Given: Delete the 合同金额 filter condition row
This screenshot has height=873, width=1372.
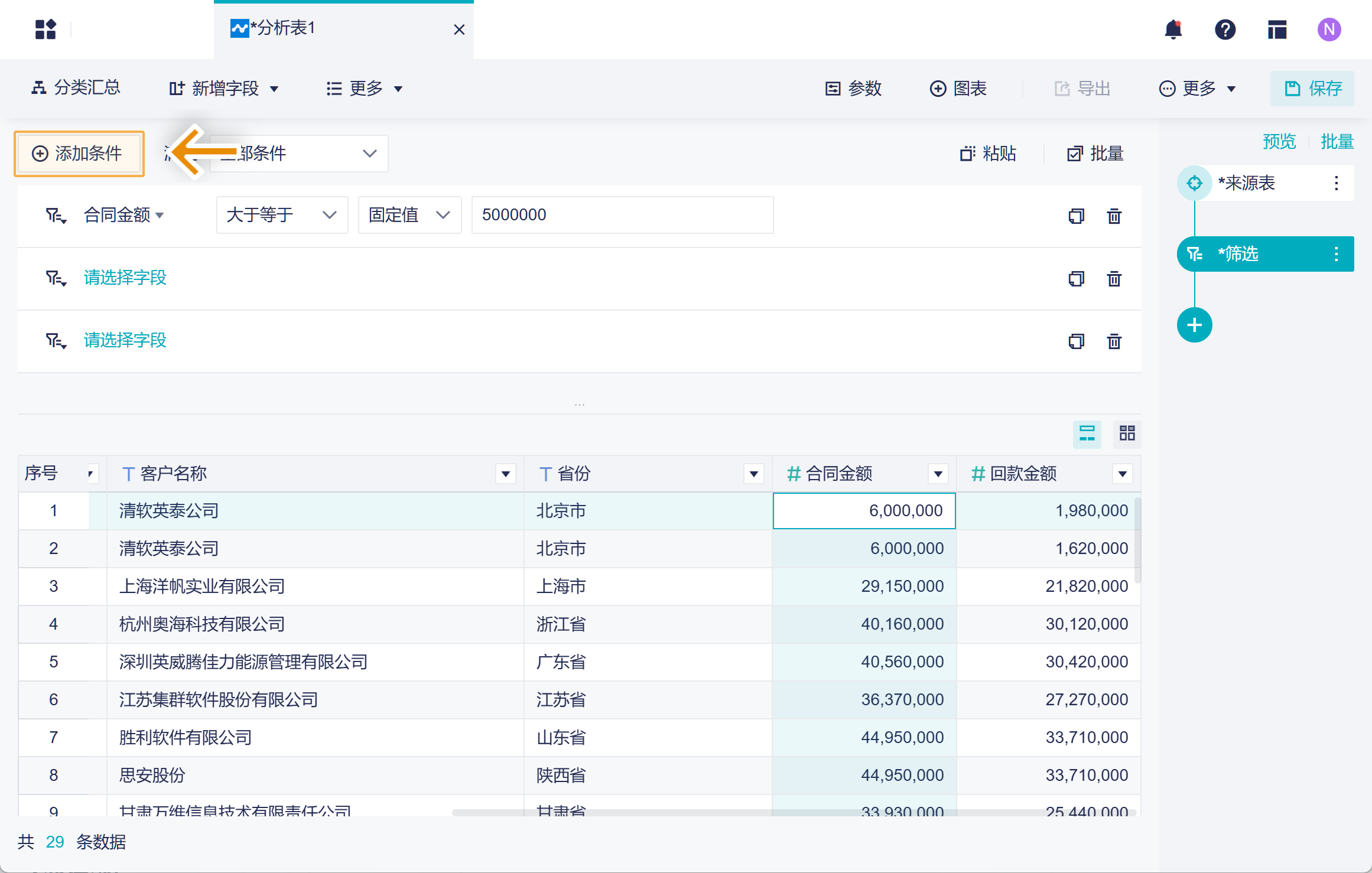Looking at the screenshot, I should point(1114,216).
